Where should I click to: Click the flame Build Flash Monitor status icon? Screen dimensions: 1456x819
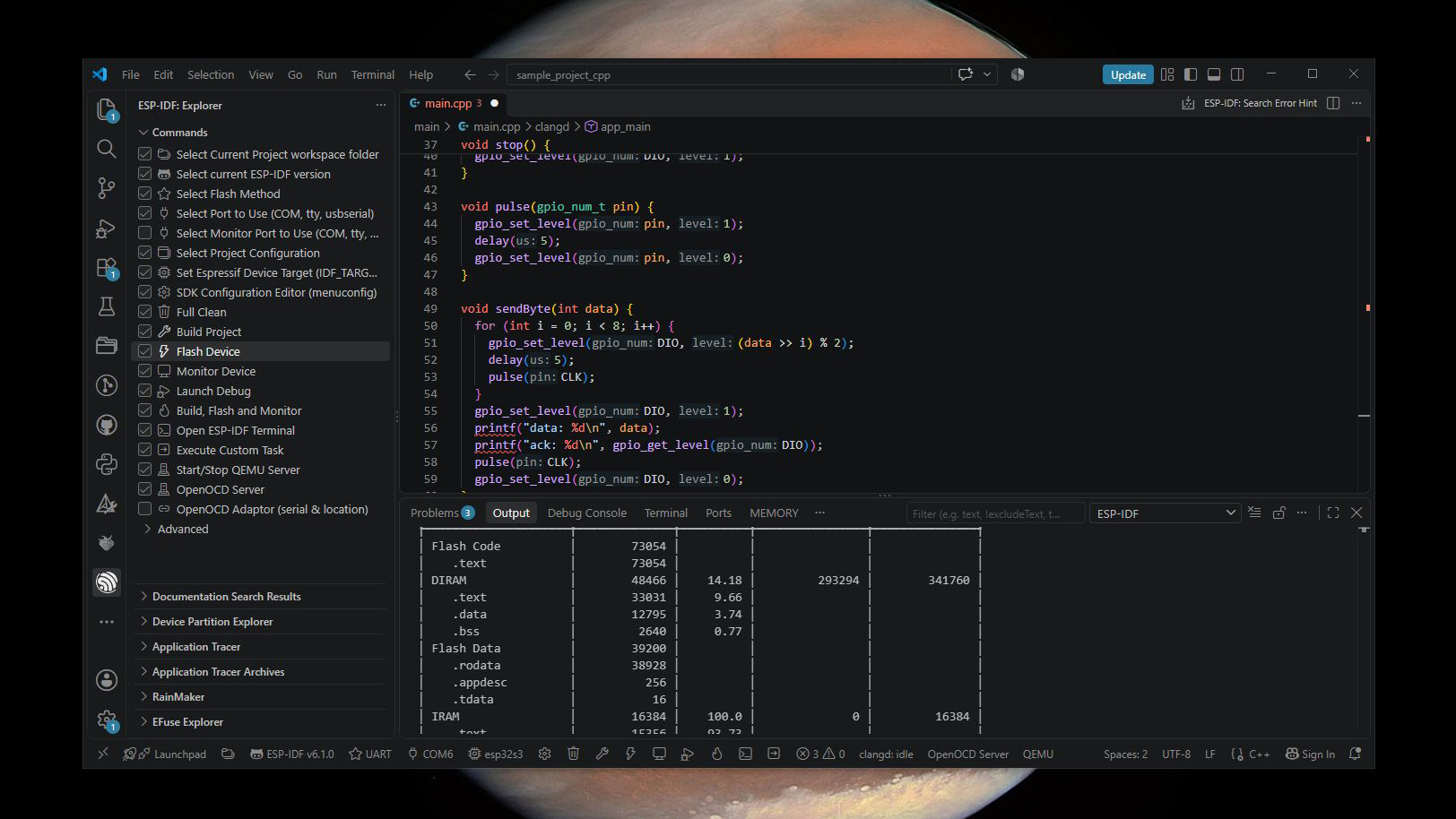click(716, 754)
